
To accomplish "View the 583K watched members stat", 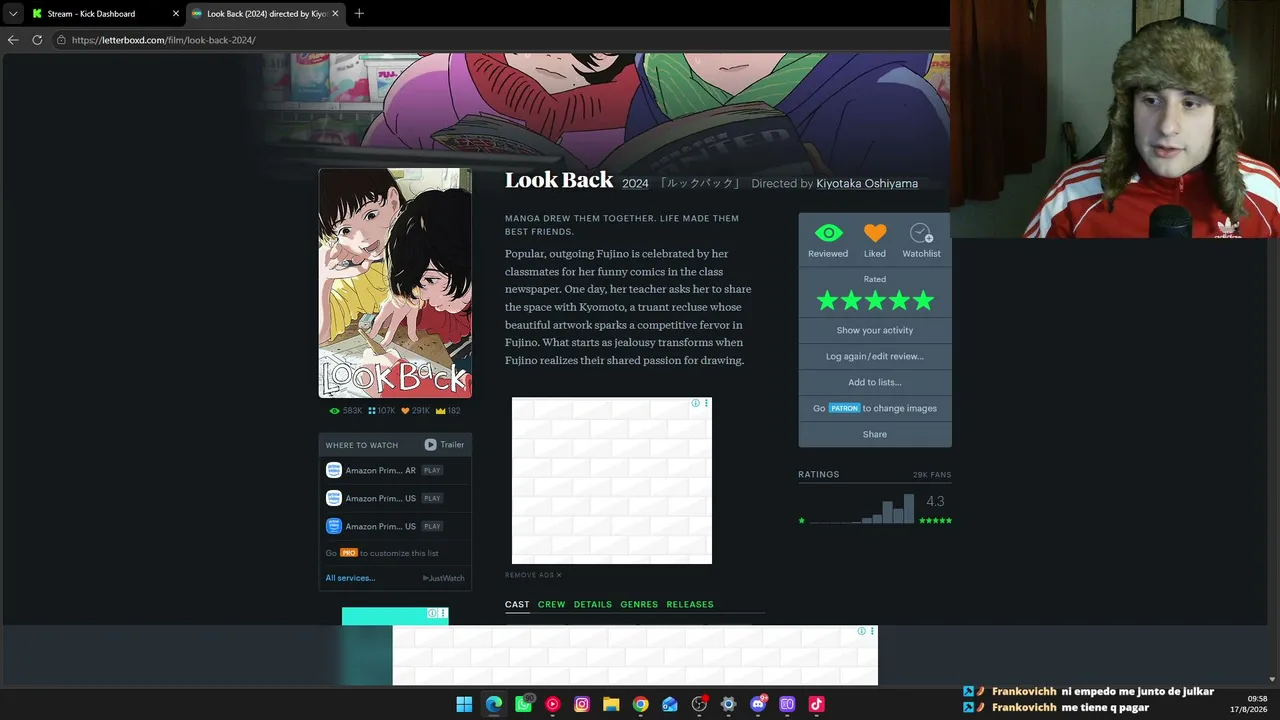I will 346,411.
